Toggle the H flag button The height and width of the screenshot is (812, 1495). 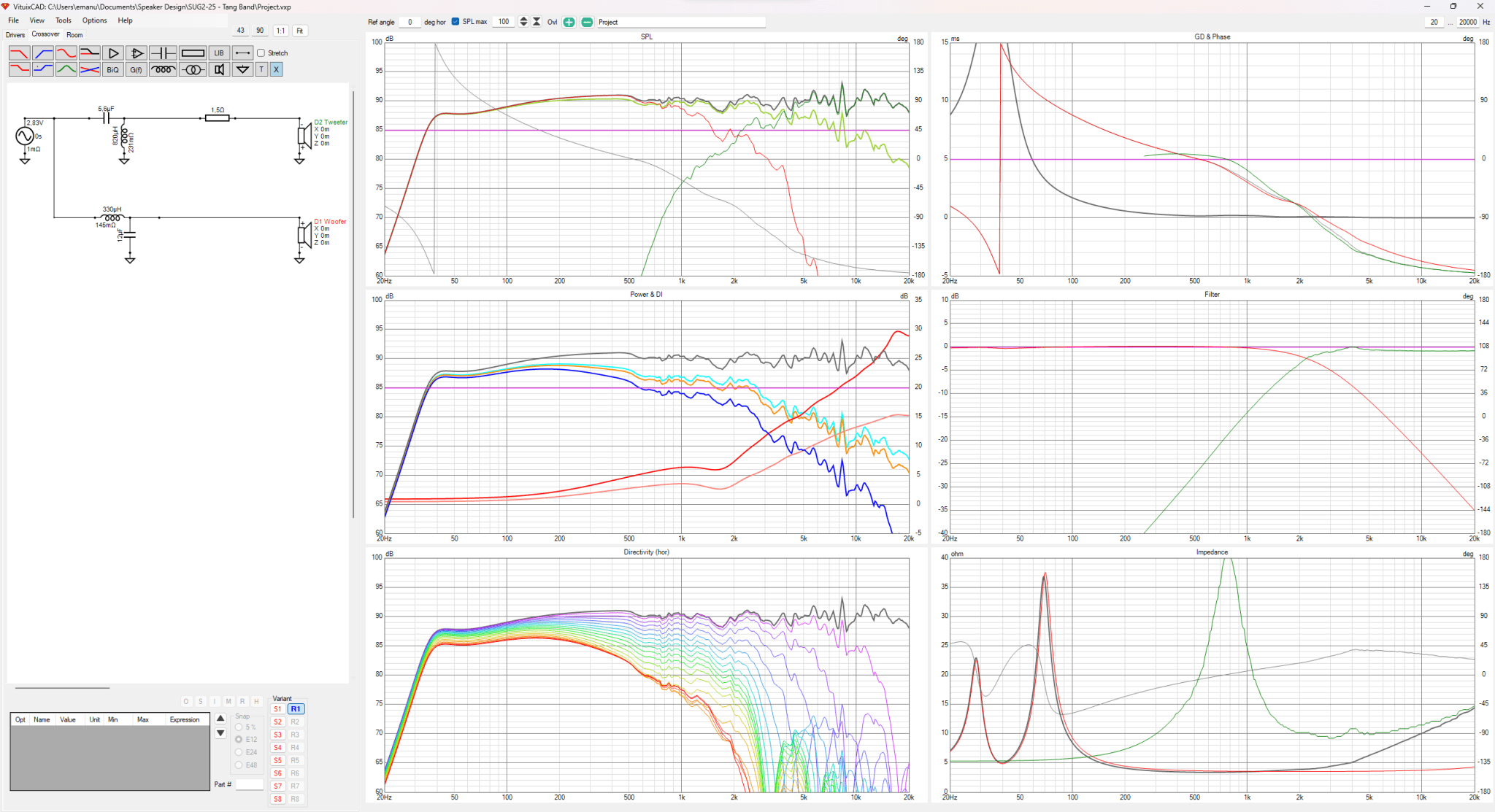pyautogui.click(x=256, y=702)
